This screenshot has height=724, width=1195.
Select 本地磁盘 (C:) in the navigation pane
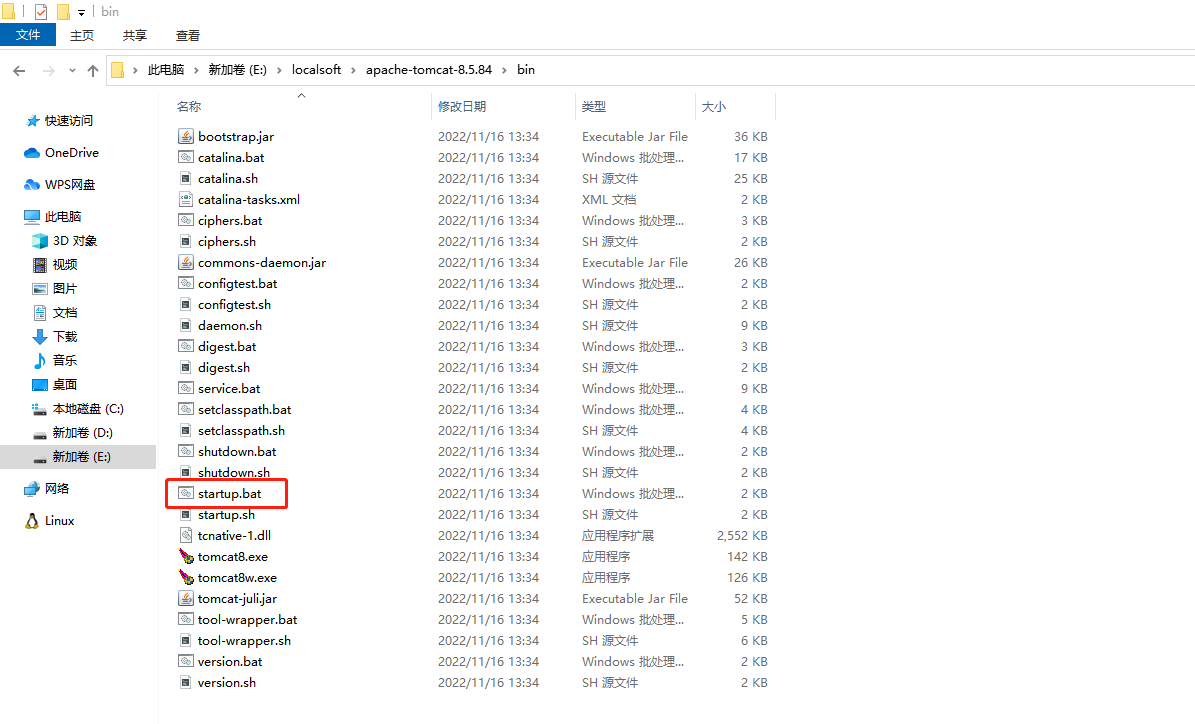pos(88,408)
